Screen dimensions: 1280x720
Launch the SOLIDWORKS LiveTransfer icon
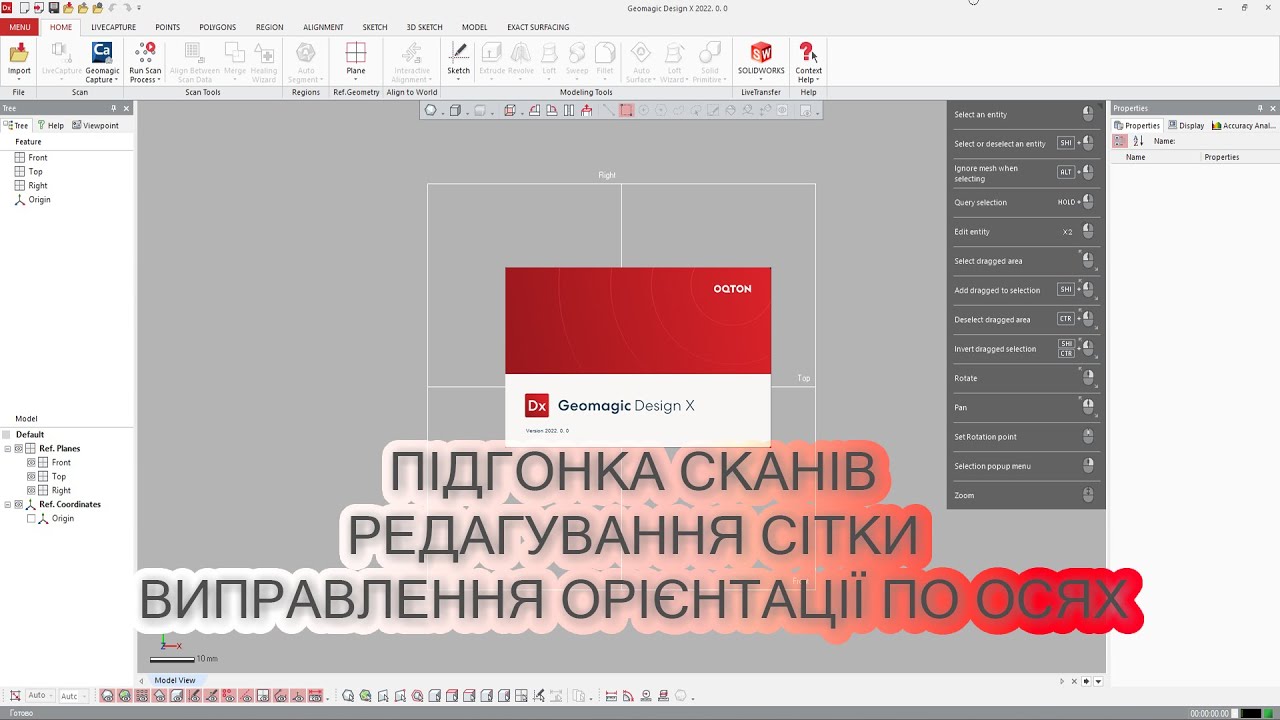(761, 53)
